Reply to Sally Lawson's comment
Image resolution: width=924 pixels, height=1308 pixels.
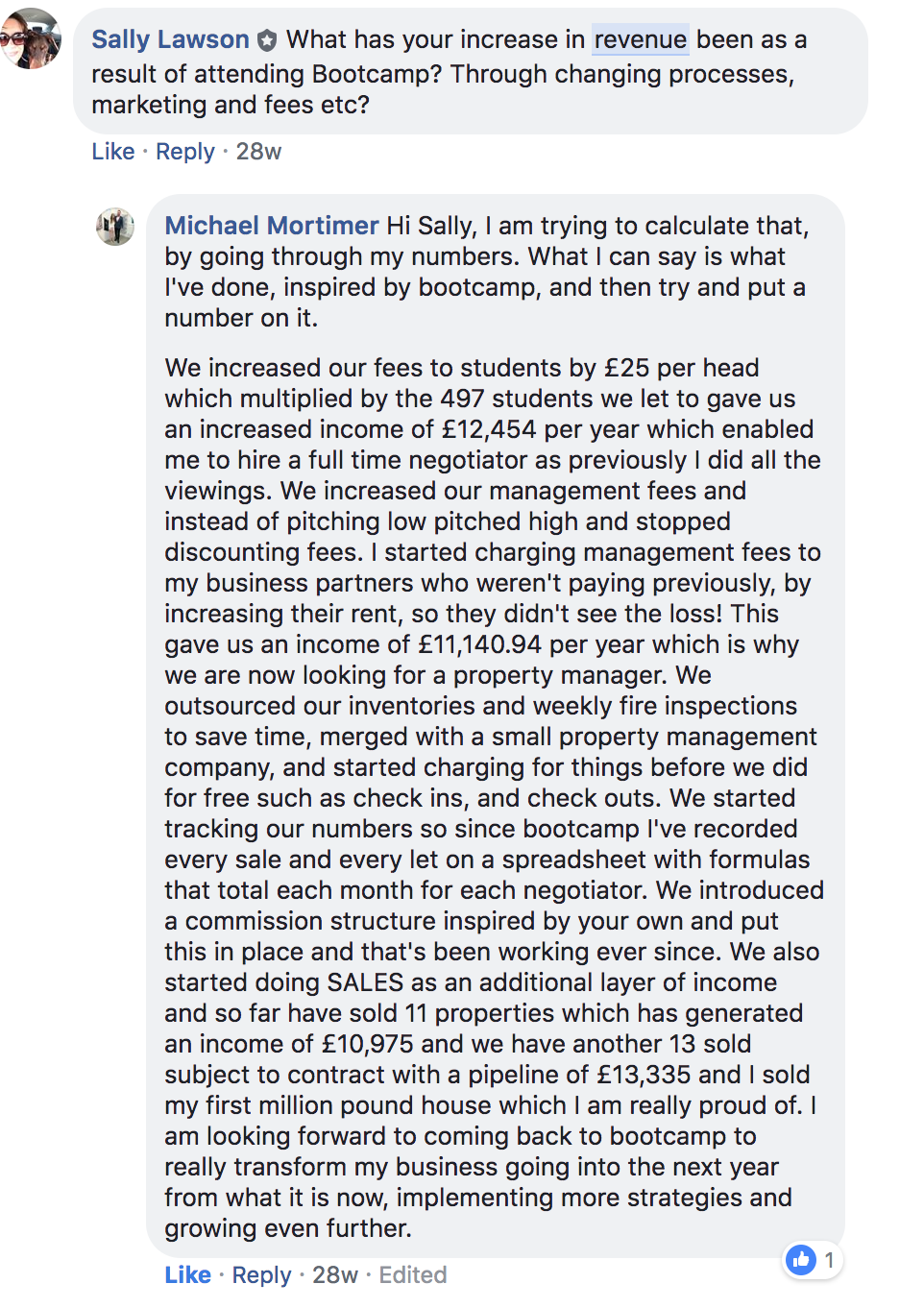pyautogui.click(x=184, y=152)
